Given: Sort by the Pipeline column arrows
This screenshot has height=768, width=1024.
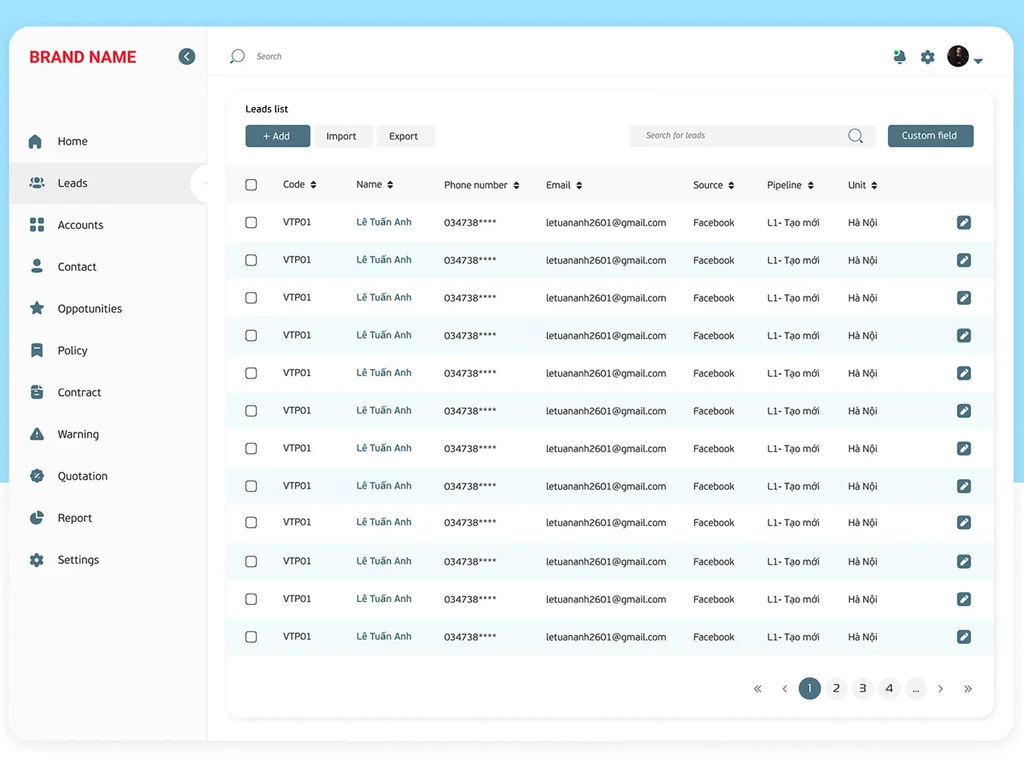Looking at the screenshot, I should coord(810,185).
